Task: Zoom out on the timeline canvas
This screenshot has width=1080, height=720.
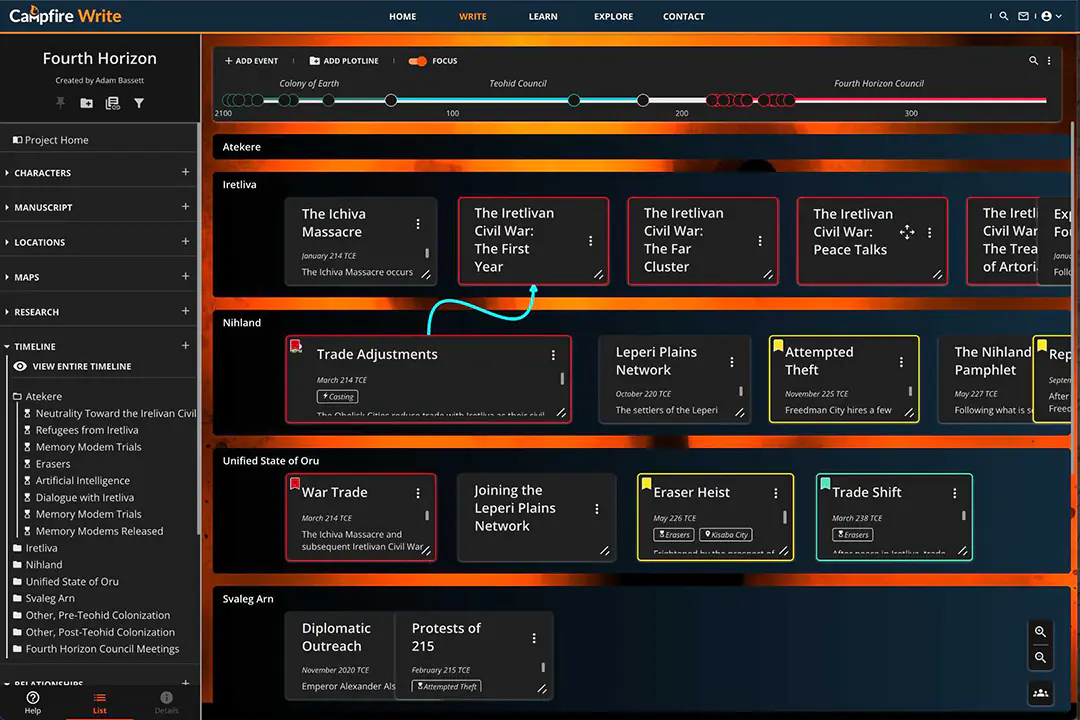Action: [1041, 657]
